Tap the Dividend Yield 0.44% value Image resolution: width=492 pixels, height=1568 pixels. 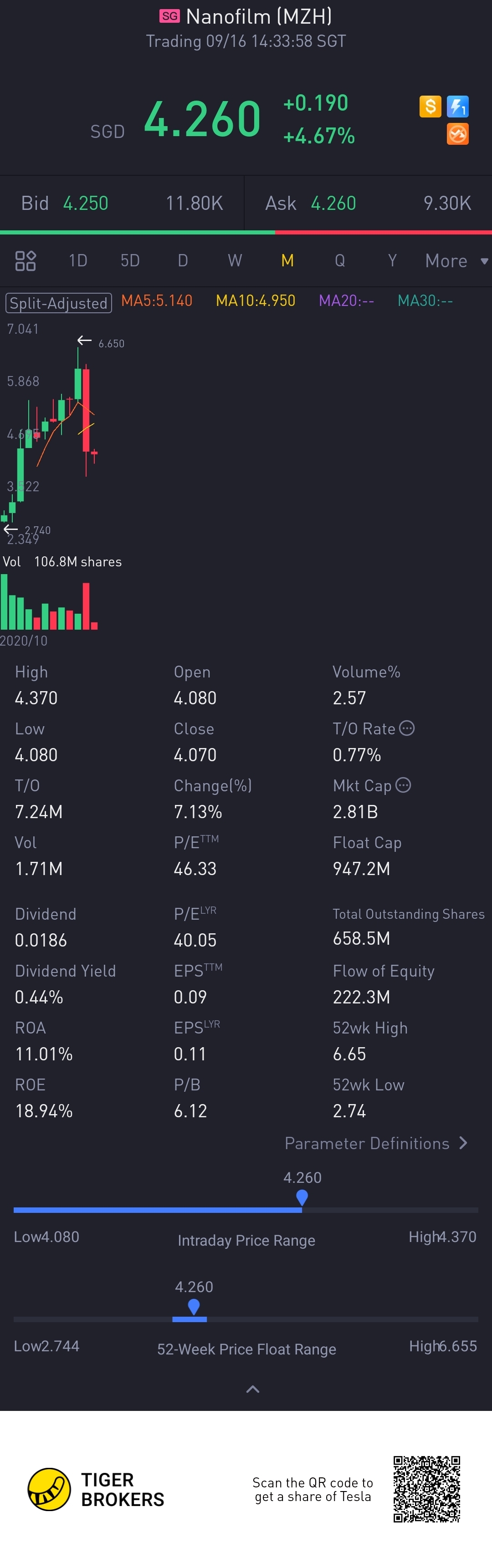pos(39,997)
